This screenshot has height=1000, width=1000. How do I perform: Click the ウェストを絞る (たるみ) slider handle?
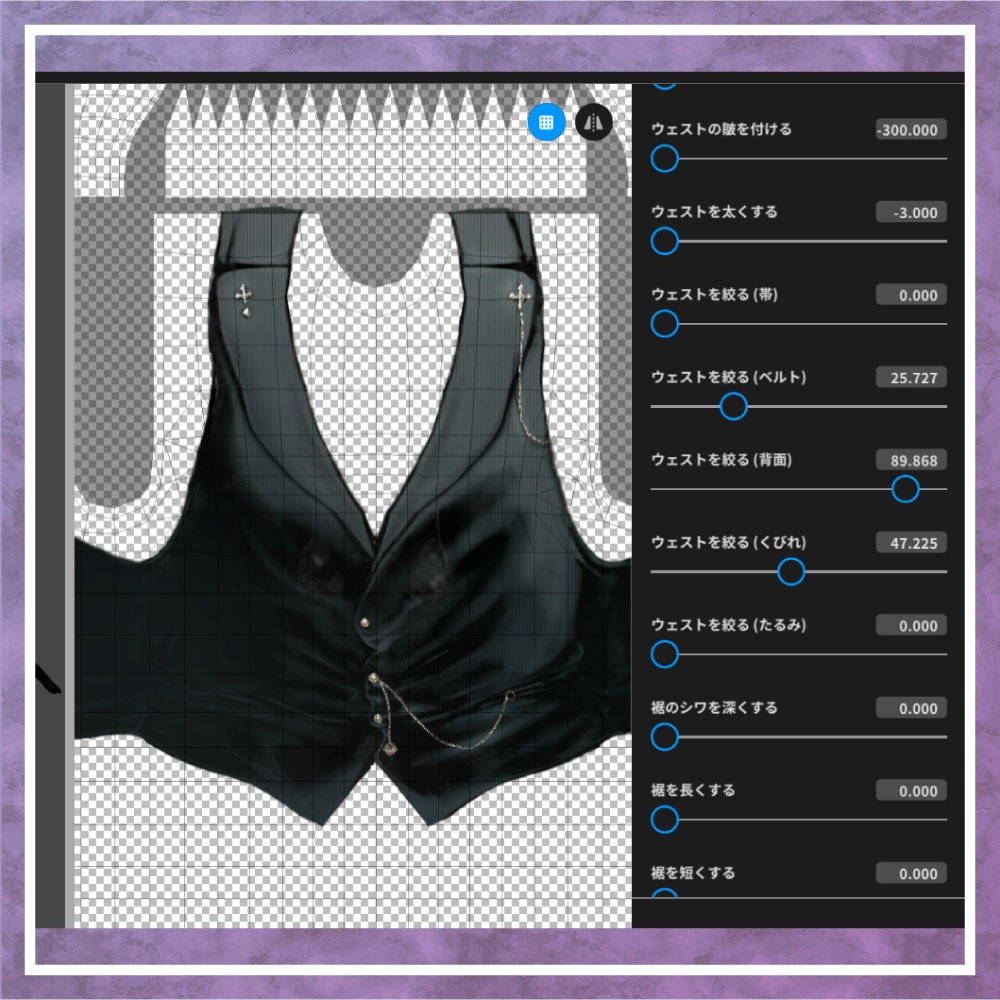[x=663, y=655]
